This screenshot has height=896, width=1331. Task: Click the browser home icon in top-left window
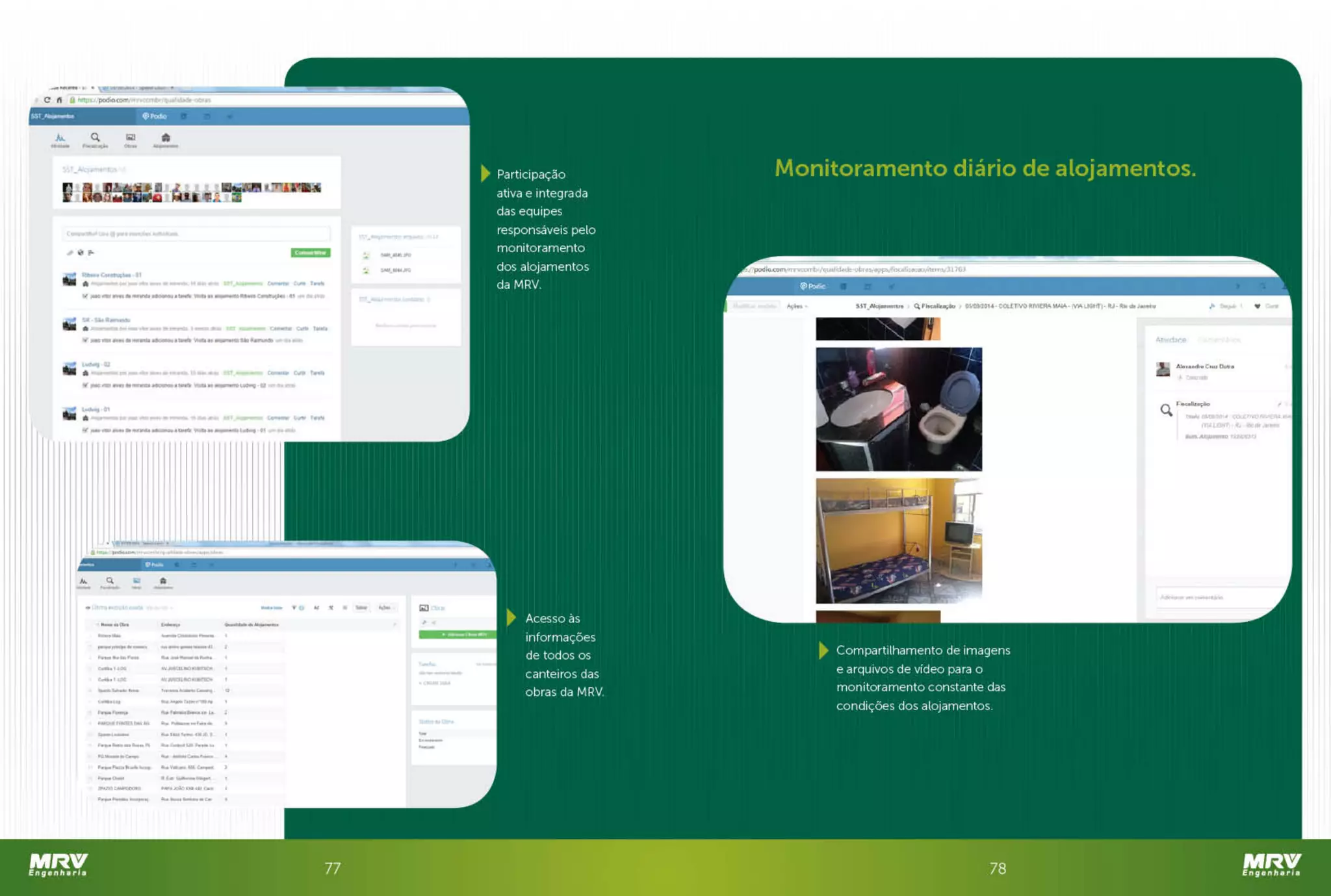click(x=59, y=100)
